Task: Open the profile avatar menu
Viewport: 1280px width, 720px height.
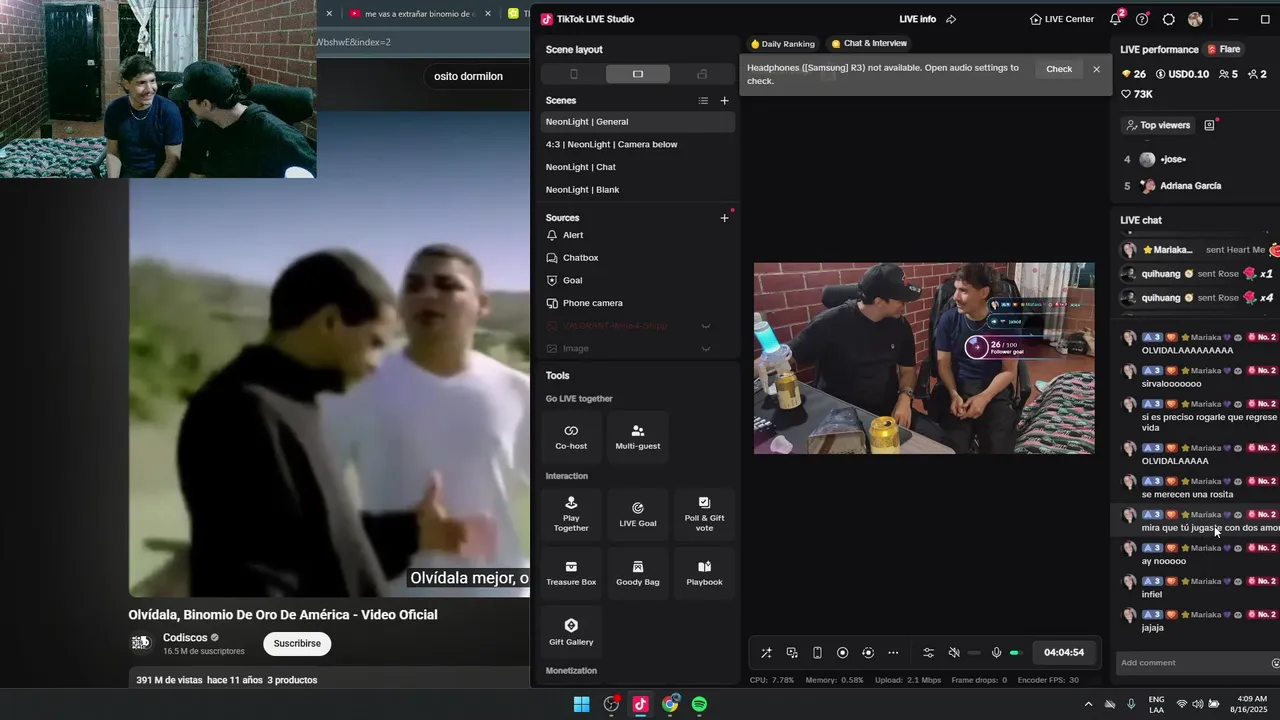Action: click(x=1195, y=19)
